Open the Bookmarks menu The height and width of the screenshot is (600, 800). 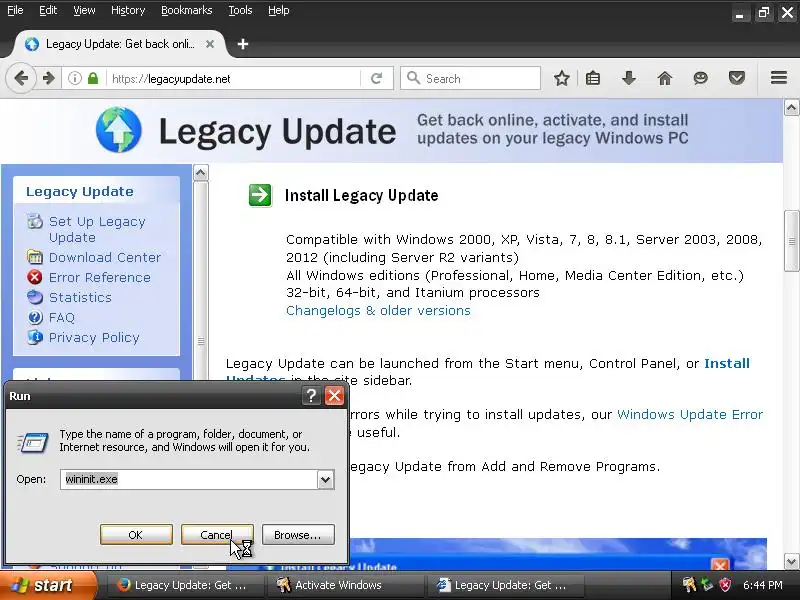(x=186, y=10)
